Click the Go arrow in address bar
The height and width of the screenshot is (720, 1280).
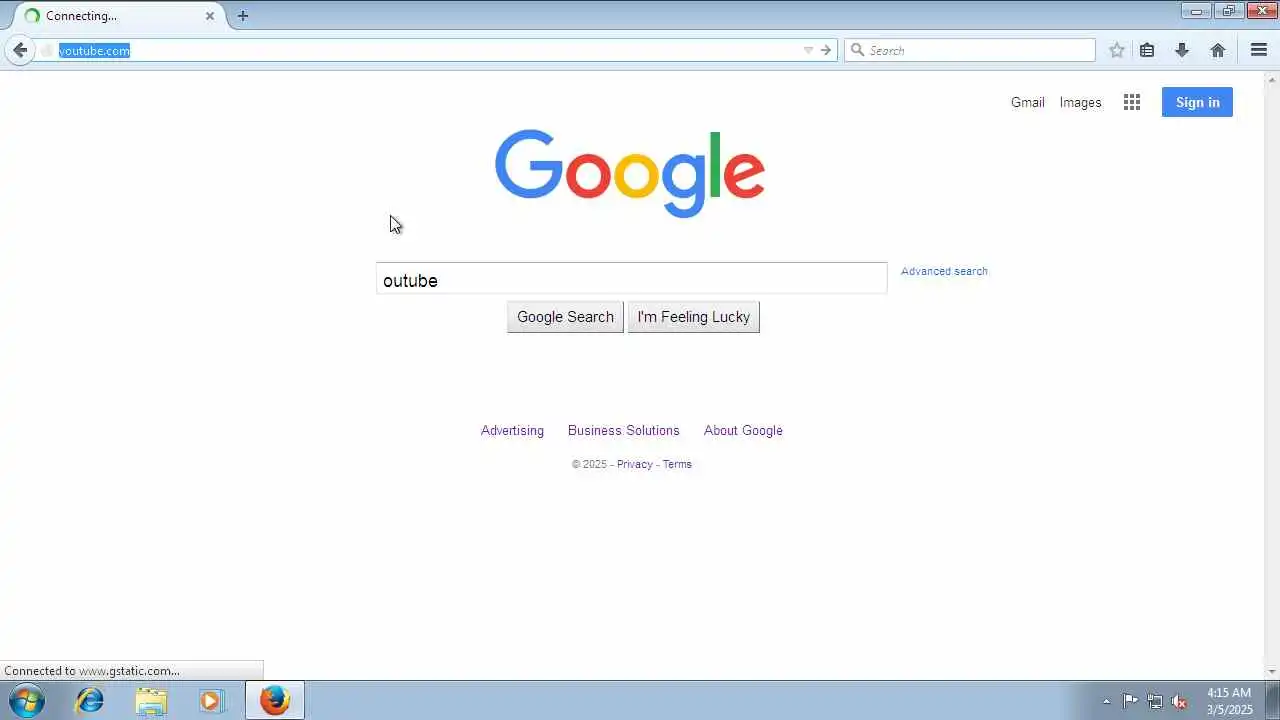tap(826, 50)
